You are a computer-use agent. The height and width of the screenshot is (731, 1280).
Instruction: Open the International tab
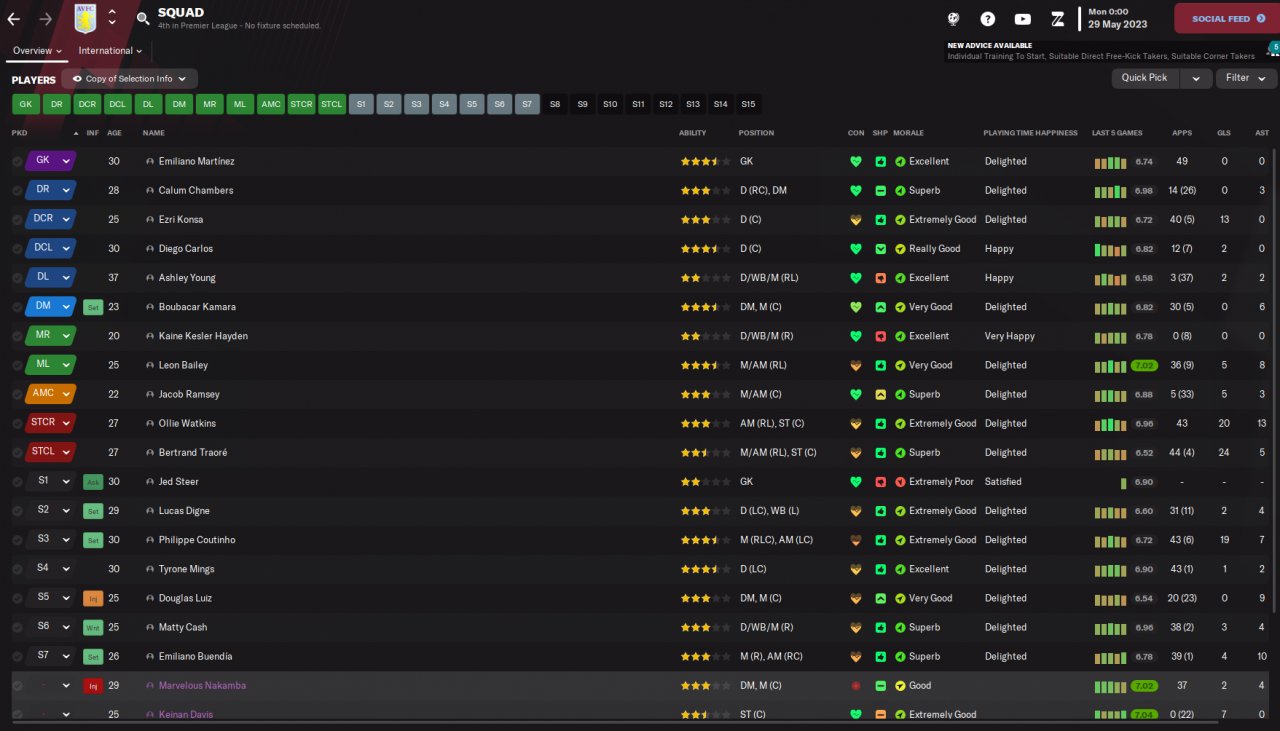coord(110,51)
